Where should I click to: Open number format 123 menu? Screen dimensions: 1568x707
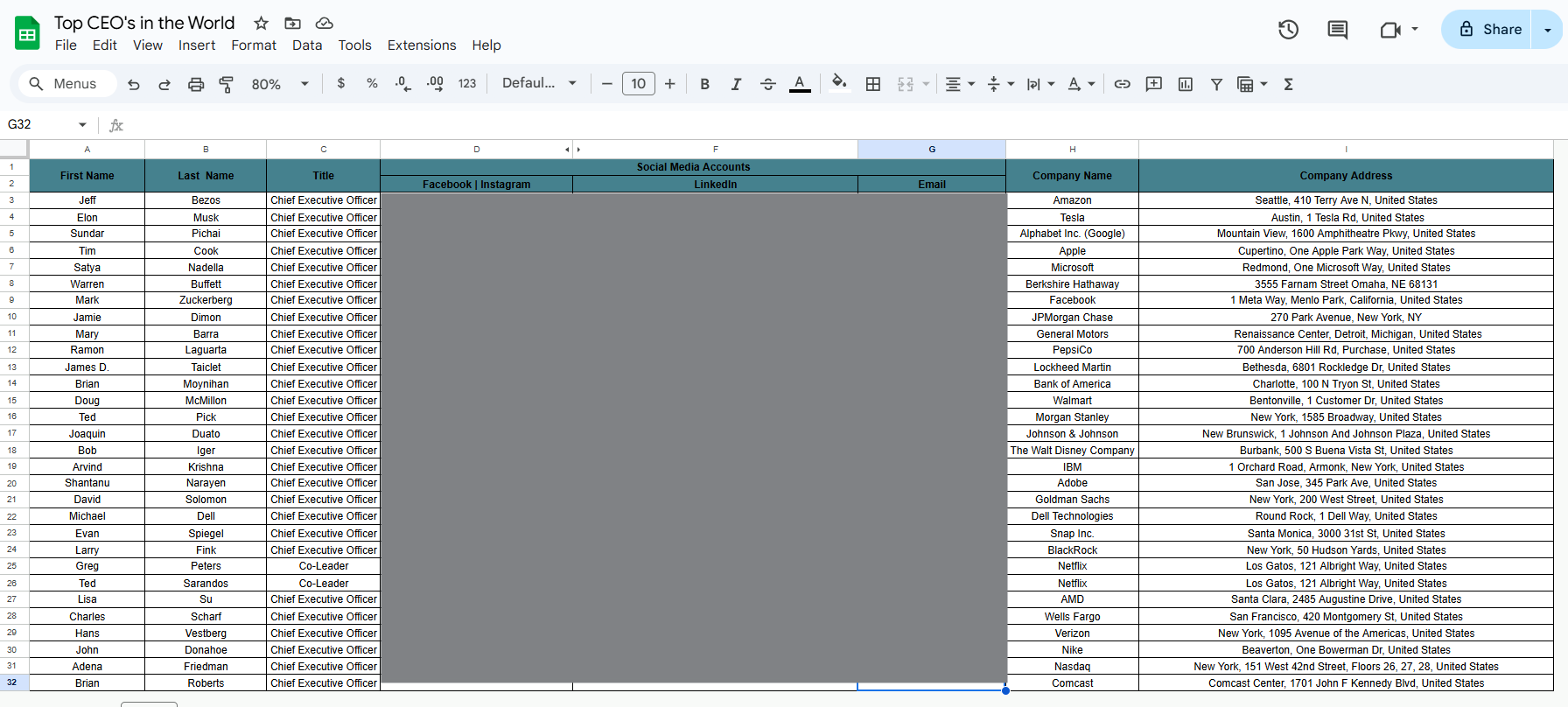coord(467,84)
